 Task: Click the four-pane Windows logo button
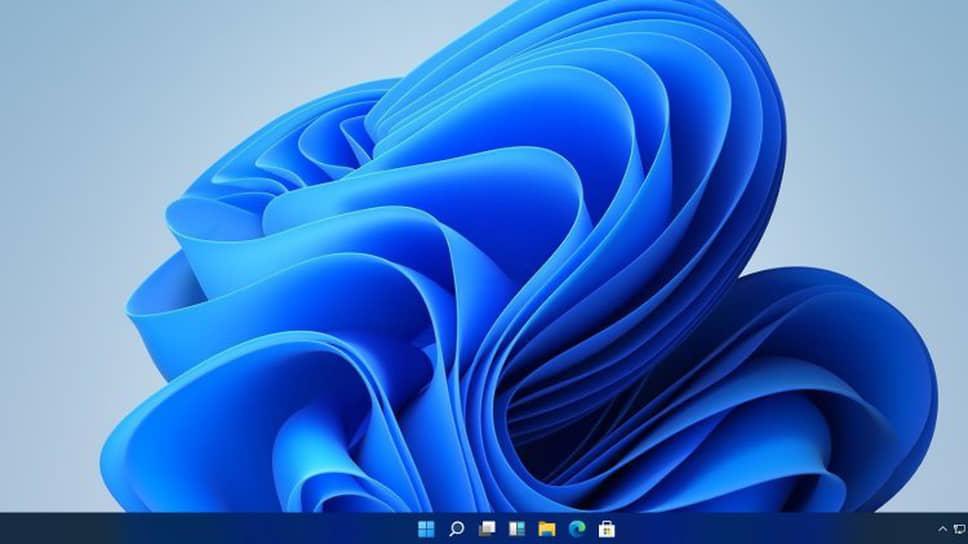[426, 528]
